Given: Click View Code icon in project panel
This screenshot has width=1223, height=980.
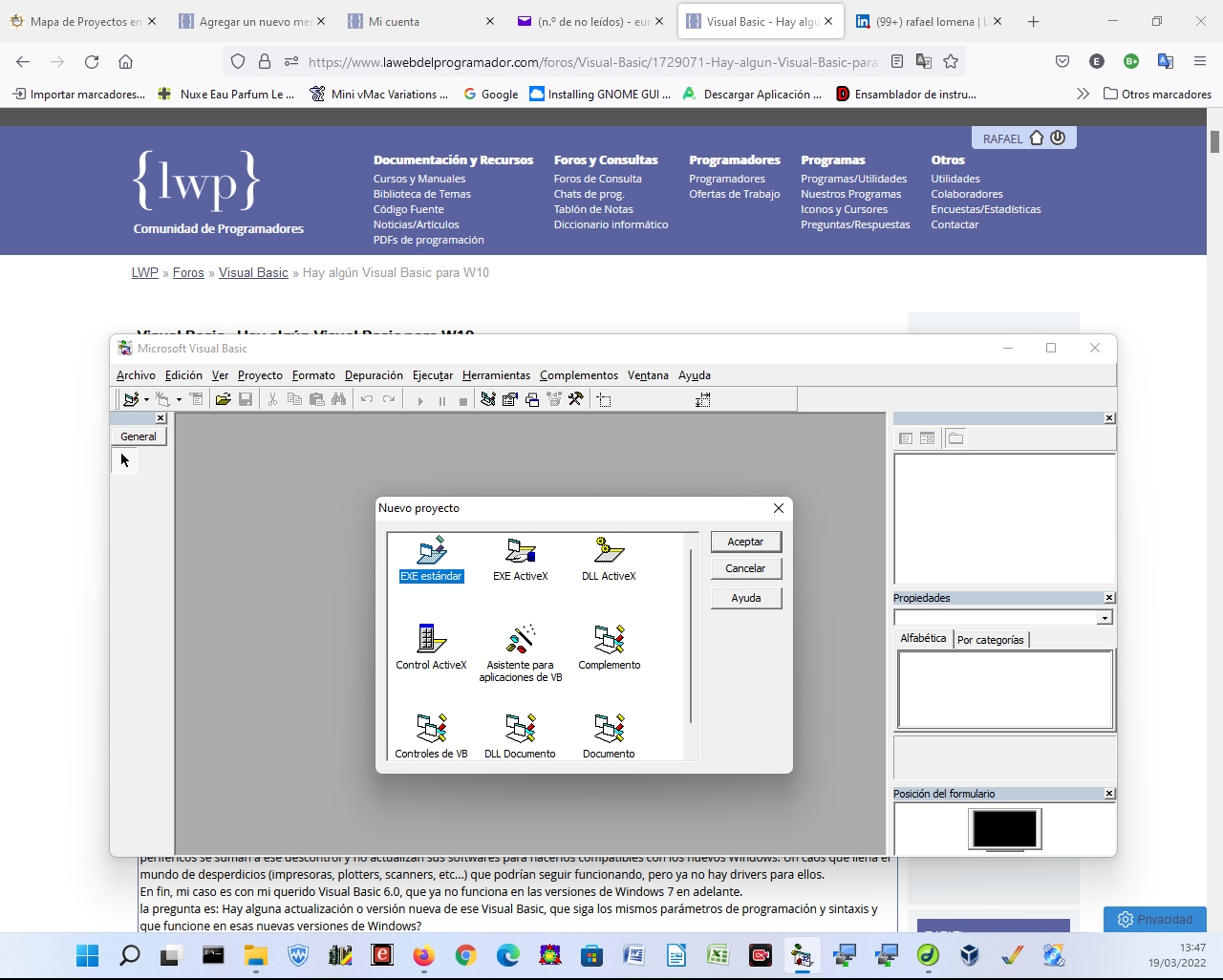Looking at the screenshot, I should point(906,438).
